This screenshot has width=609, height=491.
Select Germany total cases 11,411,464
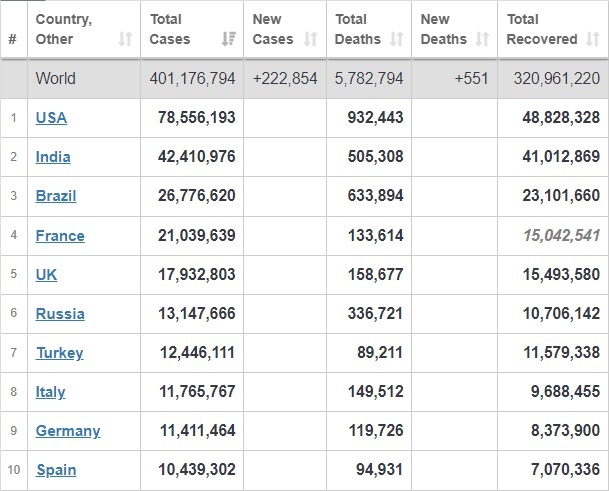click(197, 430)
